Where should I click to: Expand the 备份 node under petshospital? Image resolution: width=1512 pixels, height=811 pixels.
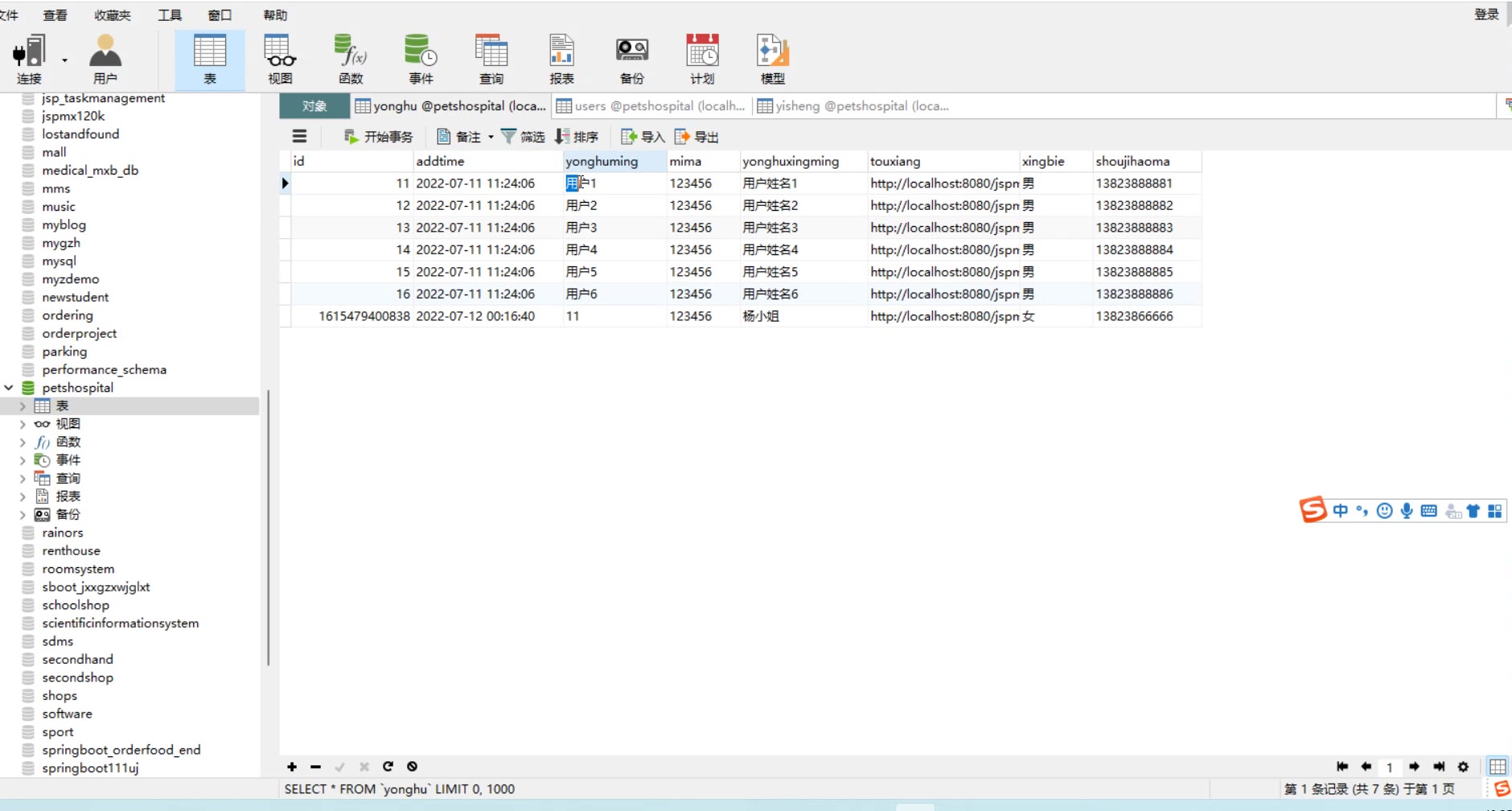[x=23, y=515]
